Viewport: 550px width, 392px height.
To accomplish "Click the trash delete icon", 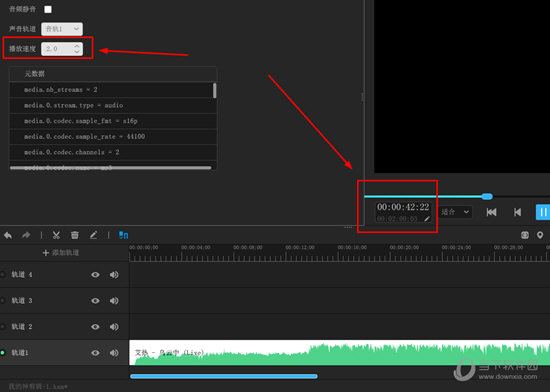I will [75, 235].
